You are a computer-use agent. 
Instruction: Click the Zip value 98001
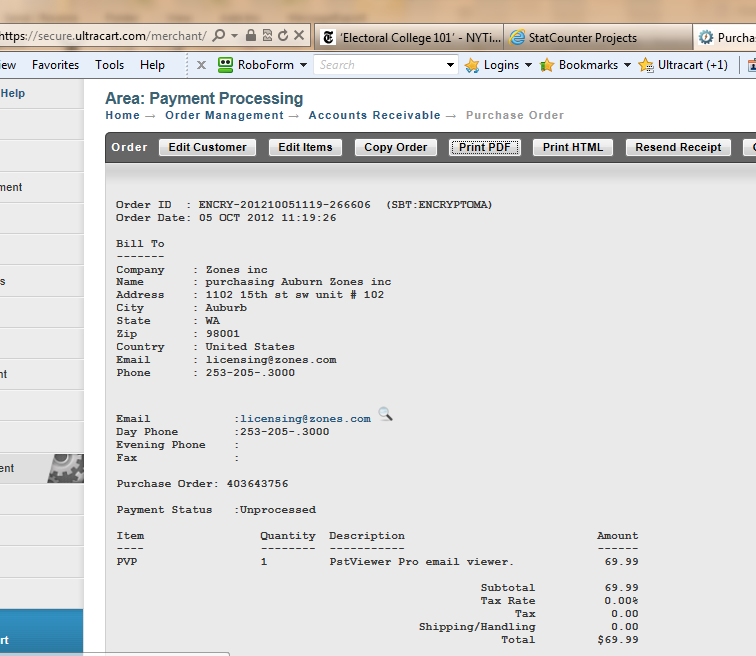pos(222,334)
